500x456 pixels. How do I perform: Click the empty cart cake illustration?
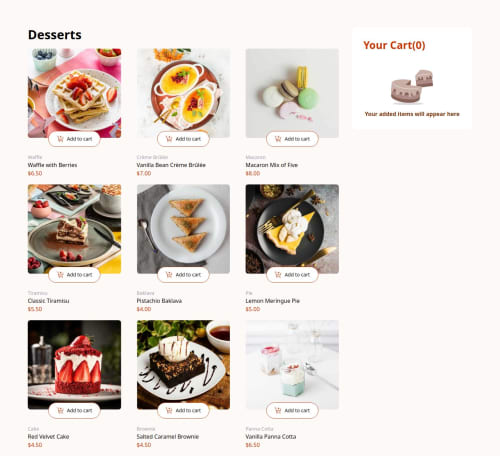[x=412, y=86]
